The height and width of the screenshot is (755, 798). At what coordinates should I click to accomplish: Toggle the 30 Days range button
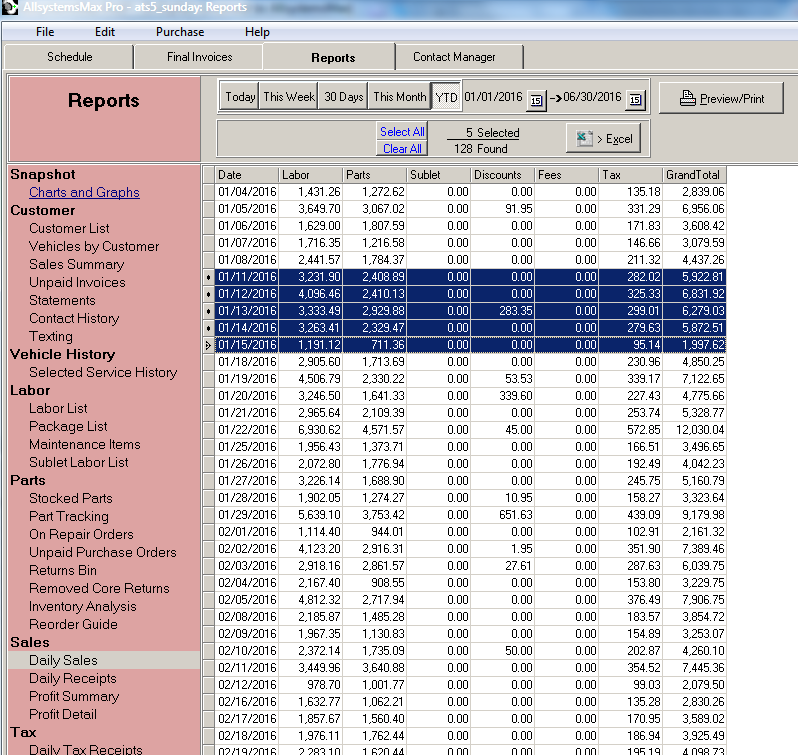pos(343,97)
